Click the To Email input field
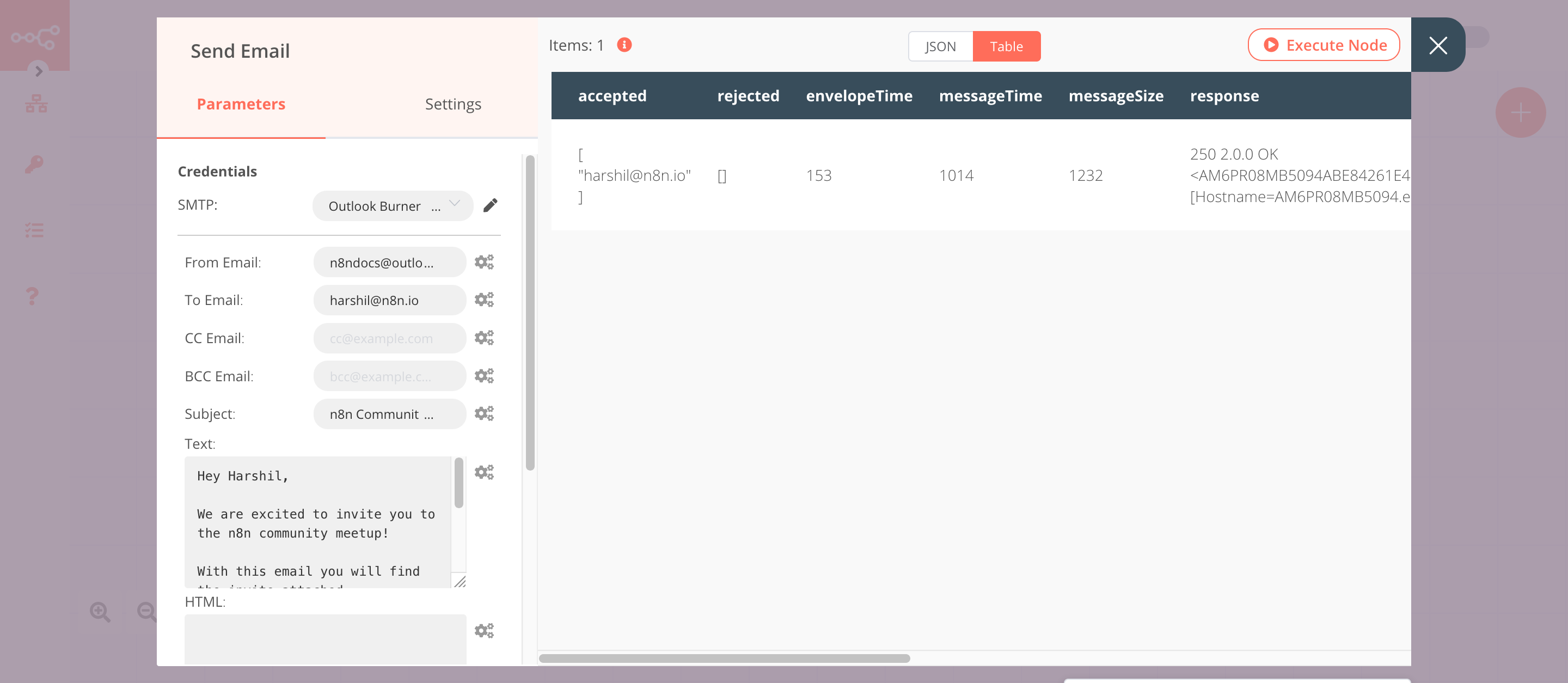Image resolution: width=1568 pixels, height=683 pixels. (387, 300)
